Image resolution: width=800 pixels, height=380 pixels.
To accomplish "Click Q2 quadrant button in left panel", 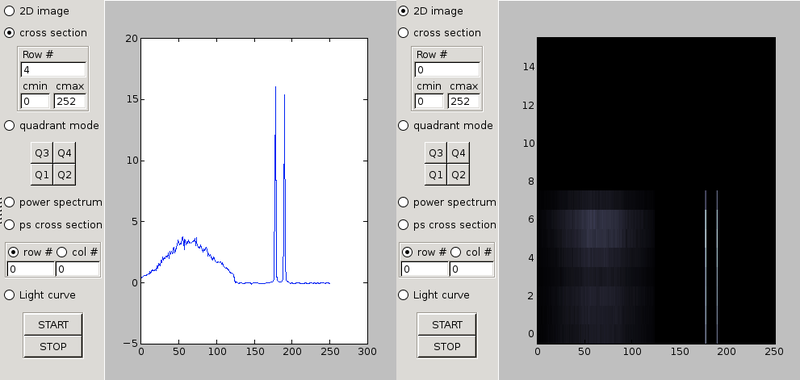I will click(x=64, y=175).
